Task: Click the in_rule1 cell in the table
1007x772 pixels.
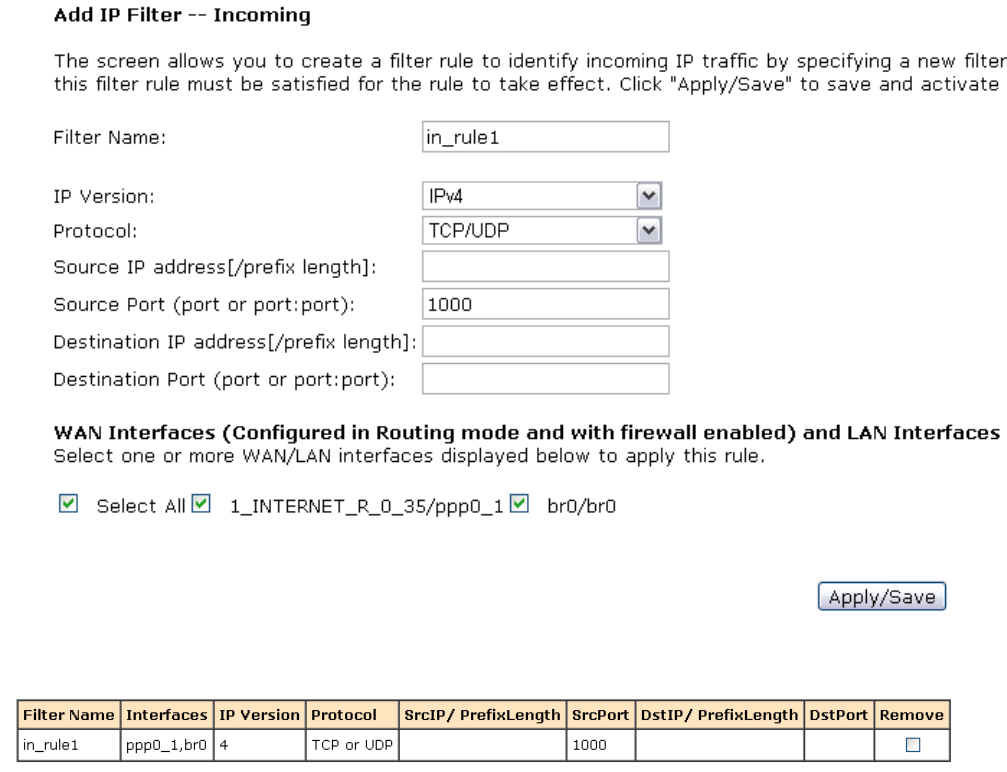Action: [69, 745]
